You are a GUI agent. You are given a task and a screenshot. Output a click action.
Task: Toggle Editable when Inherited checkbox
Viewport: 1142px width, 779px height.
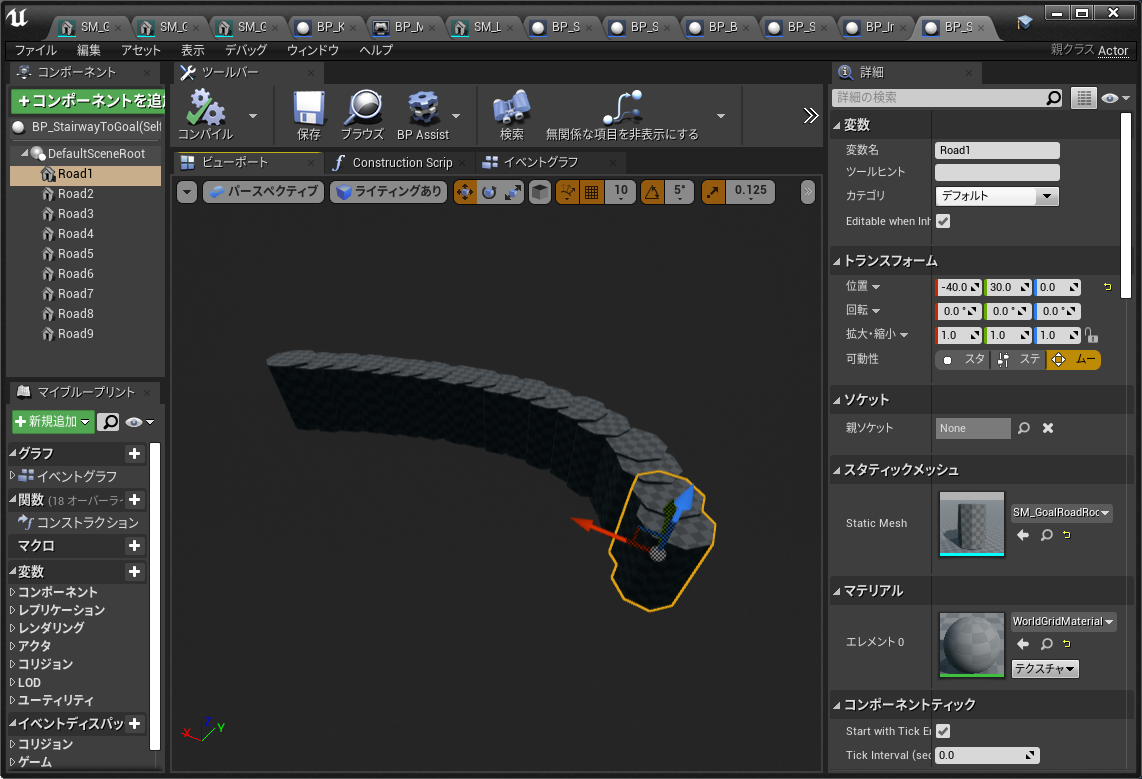[x=943, y=221]
